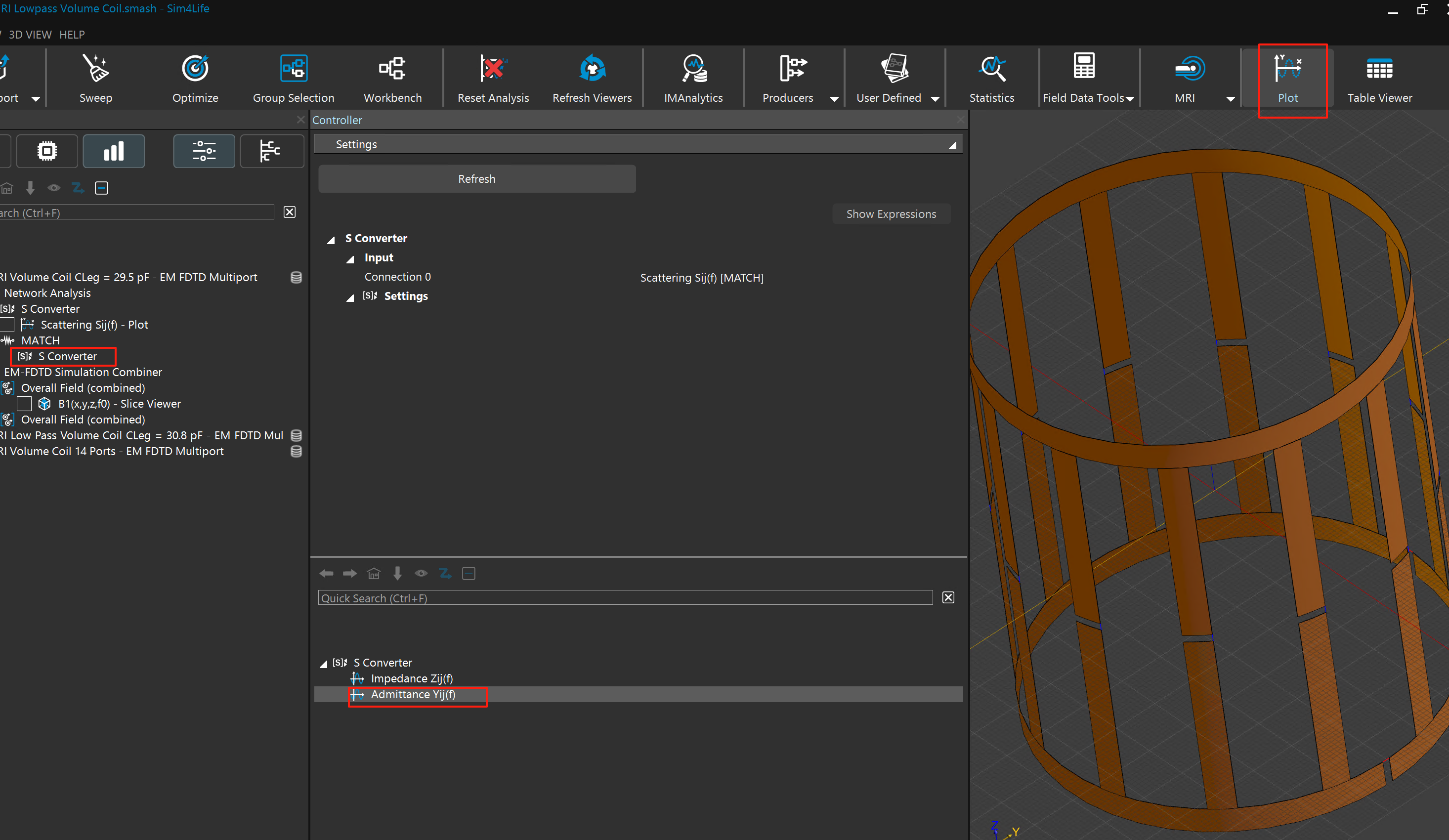Open the Producers dropdown arrow

[x=834, y=99]
